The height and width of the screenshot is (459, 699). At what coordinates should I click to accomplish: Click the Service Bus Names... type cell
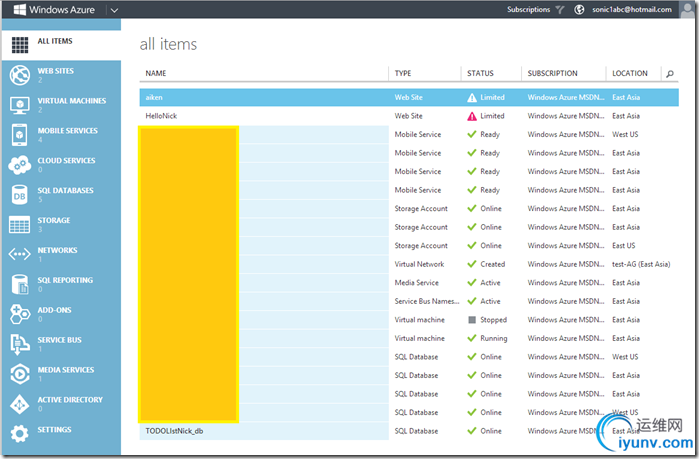pos(427,301)
